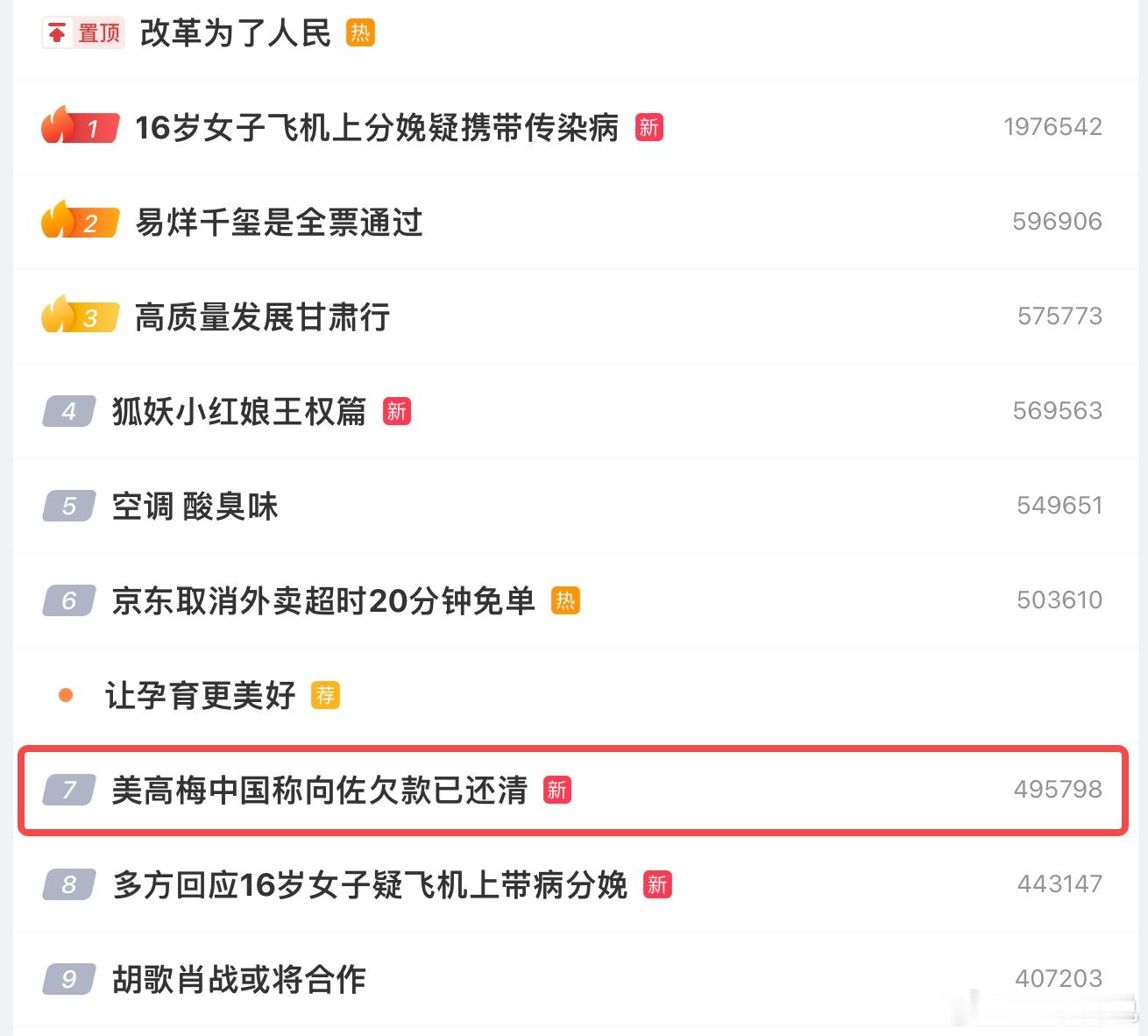Open the 胡歌肖战或将合作 topic

pyautogui.click(x=238, y=980)
